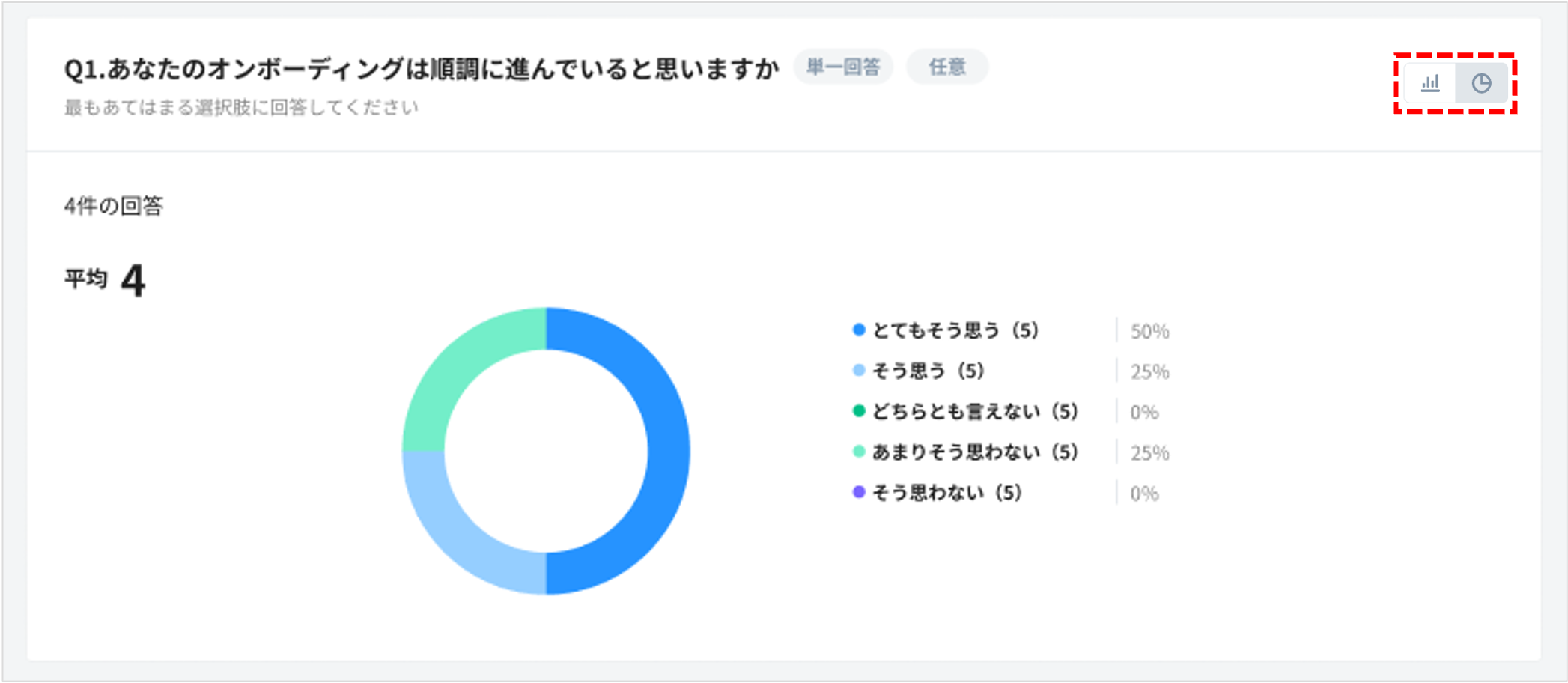Expand details for the 4件の回答 section

point(115,204)
